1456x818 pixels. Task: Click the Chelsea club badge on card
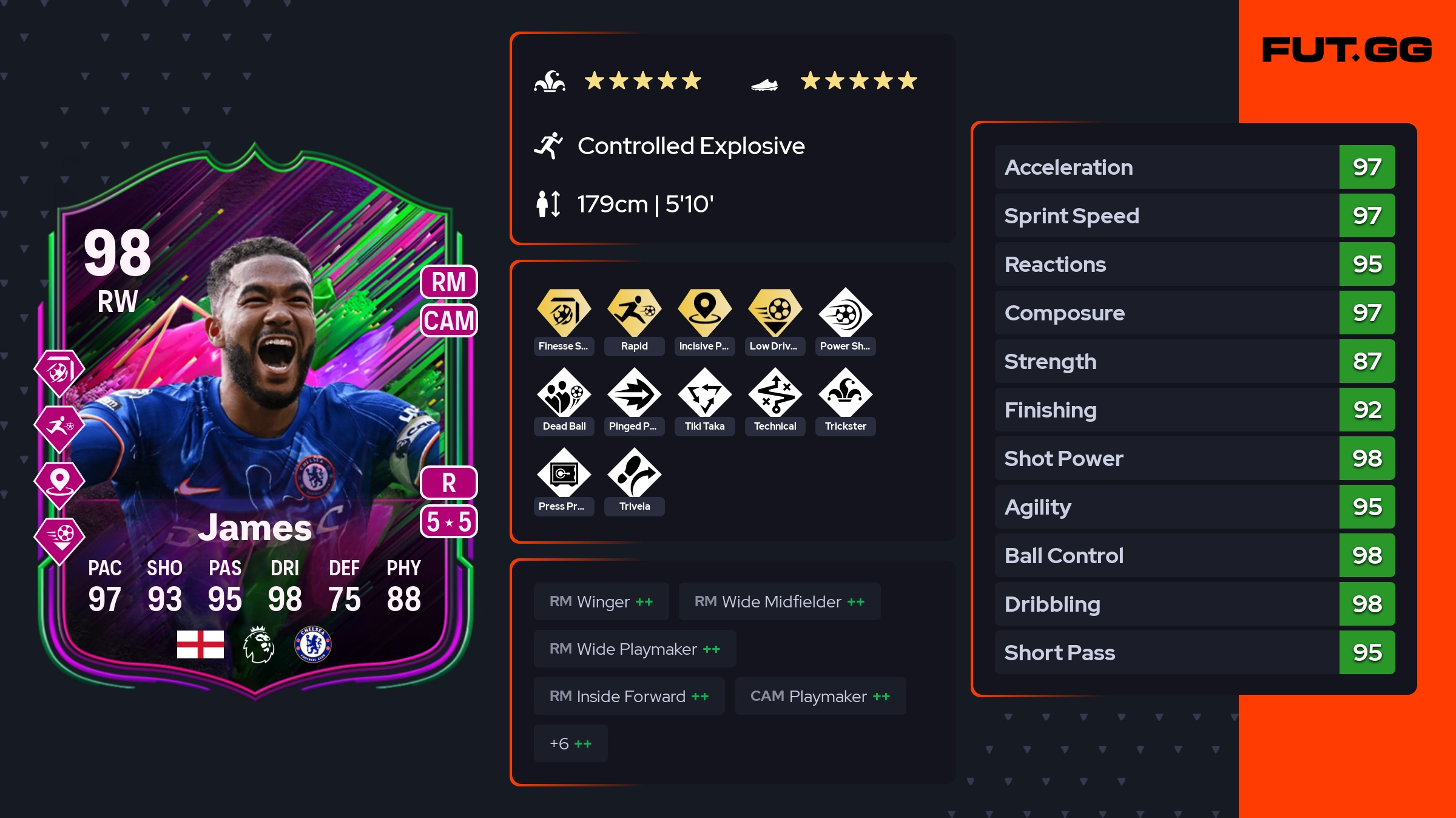click(x=313, y=644)
